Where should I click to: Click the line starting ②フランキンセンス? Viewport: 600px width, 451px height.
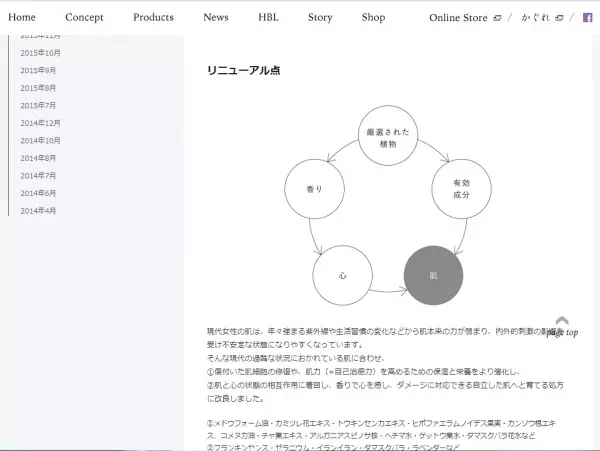(333, 447)
